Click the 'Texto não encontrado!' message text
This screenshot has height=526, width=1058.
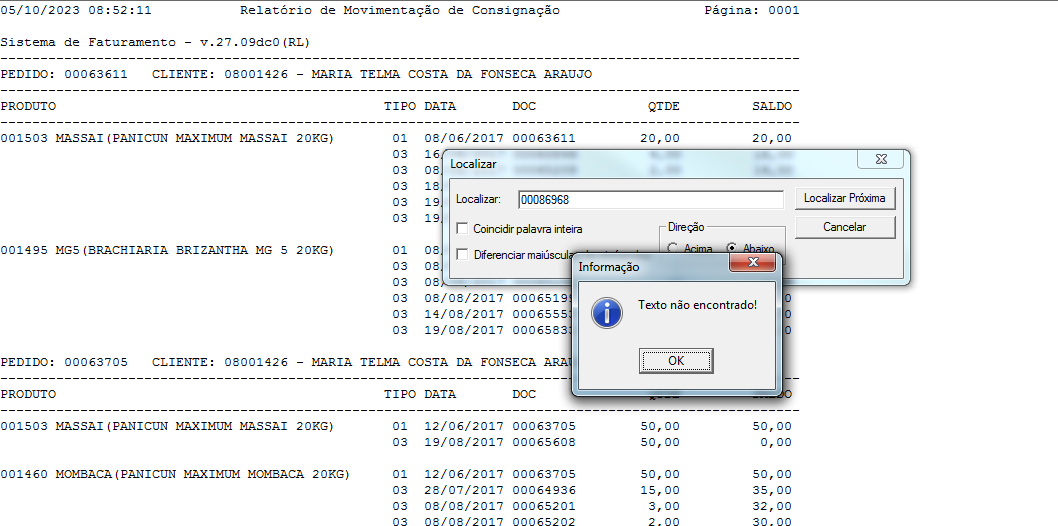698,305
